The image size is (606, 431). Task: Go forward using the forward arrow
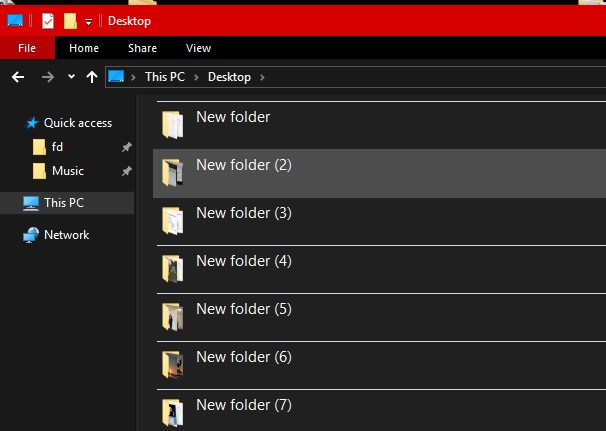coord(48,77)
